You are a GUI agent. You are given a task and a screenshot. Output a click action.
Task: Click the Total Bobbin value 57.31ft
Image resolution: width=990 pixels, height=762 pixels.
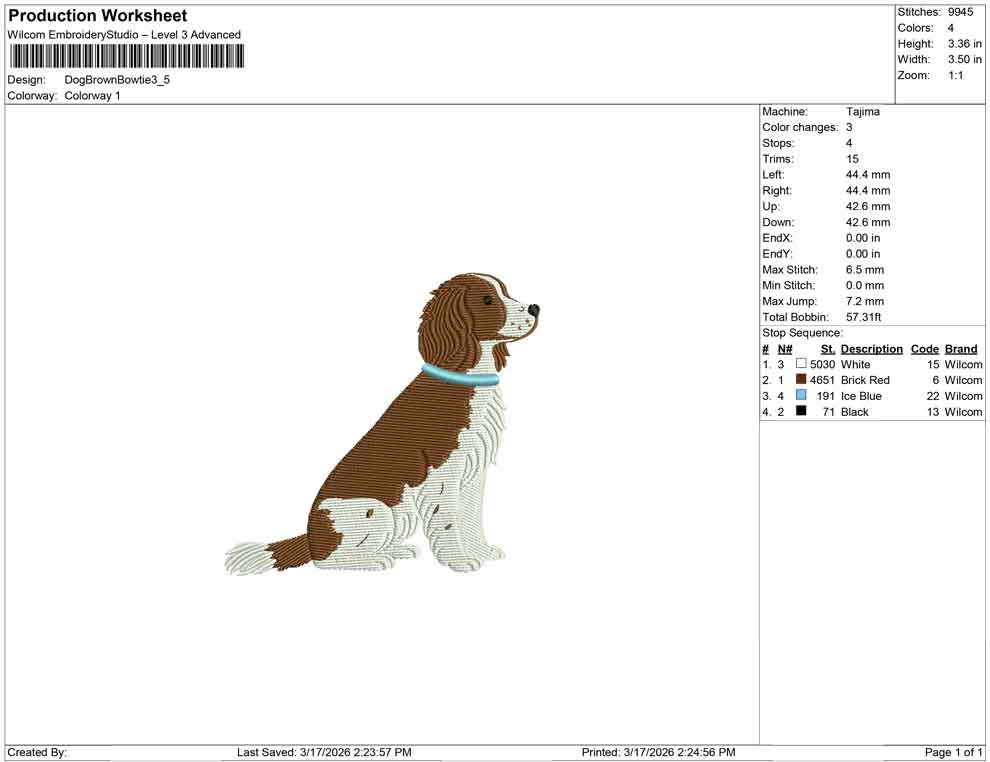click(x=863, y=317)
